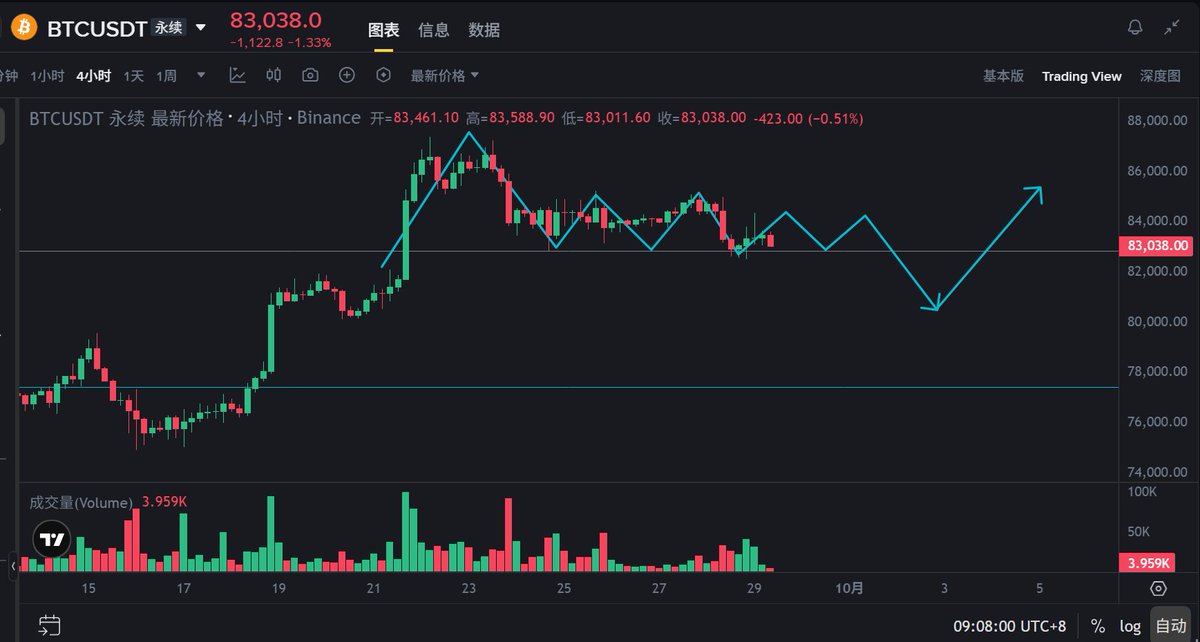Click the TradingView logo on the chart
Viewport: 1200px width, 642px height.
[x=50, y=539]
